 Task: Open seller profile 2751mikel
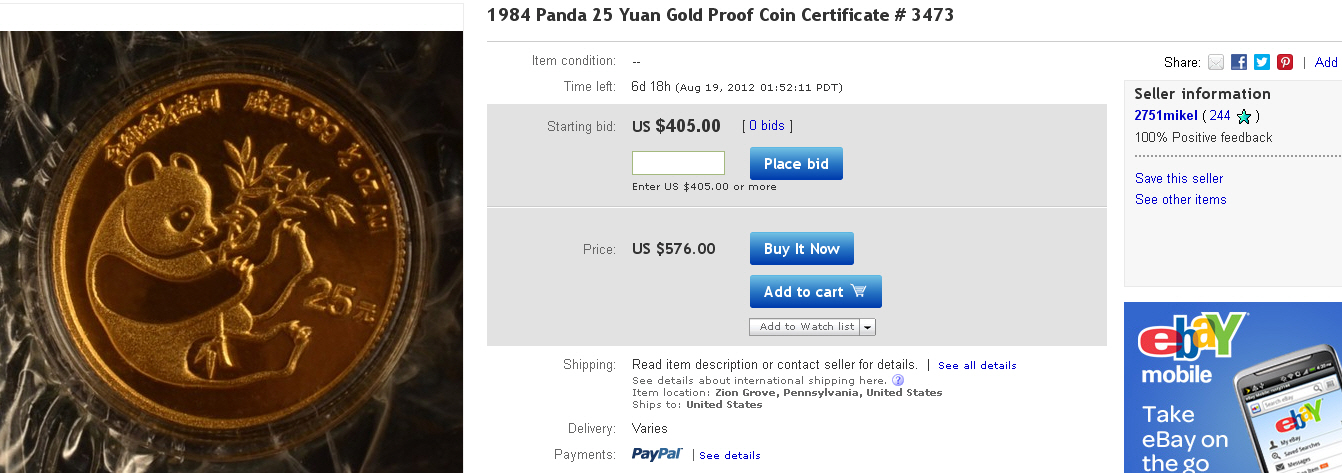pos(1166,116)
